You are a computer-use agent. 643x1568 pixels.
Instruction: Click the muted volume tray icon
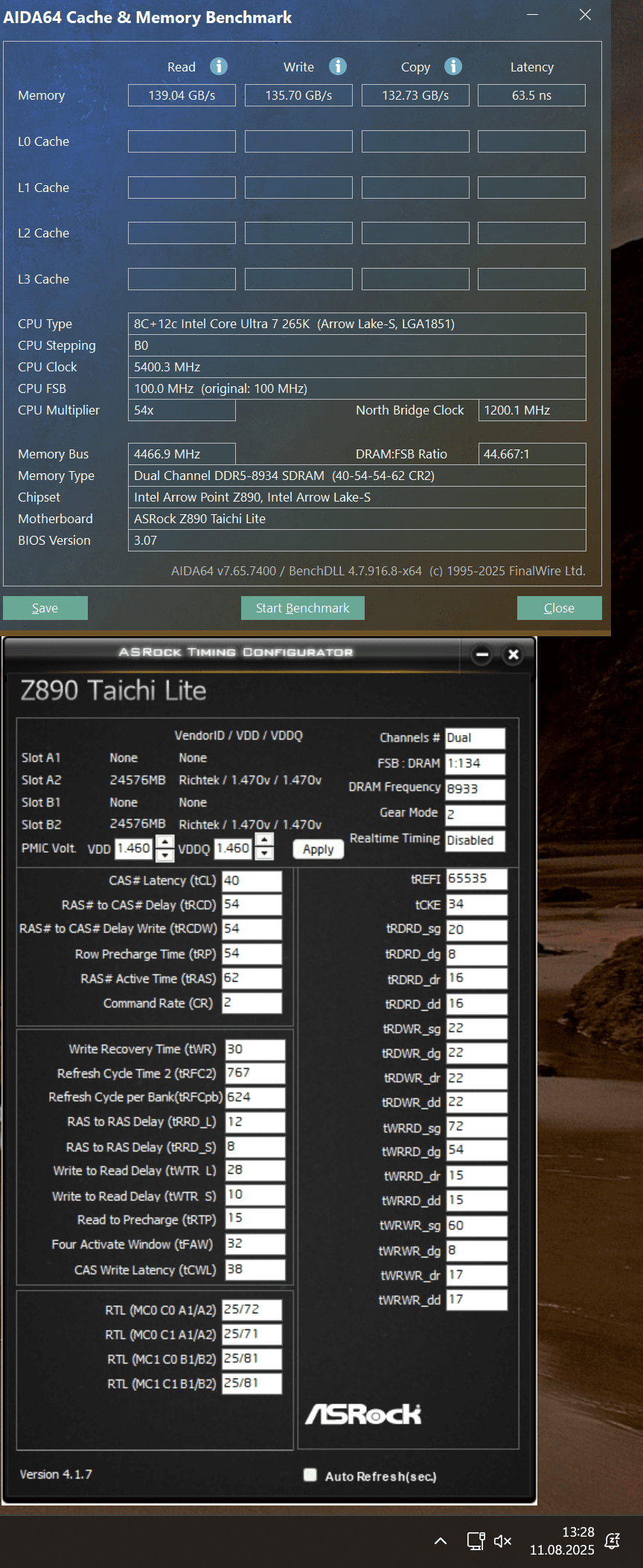coord(503,1540)
